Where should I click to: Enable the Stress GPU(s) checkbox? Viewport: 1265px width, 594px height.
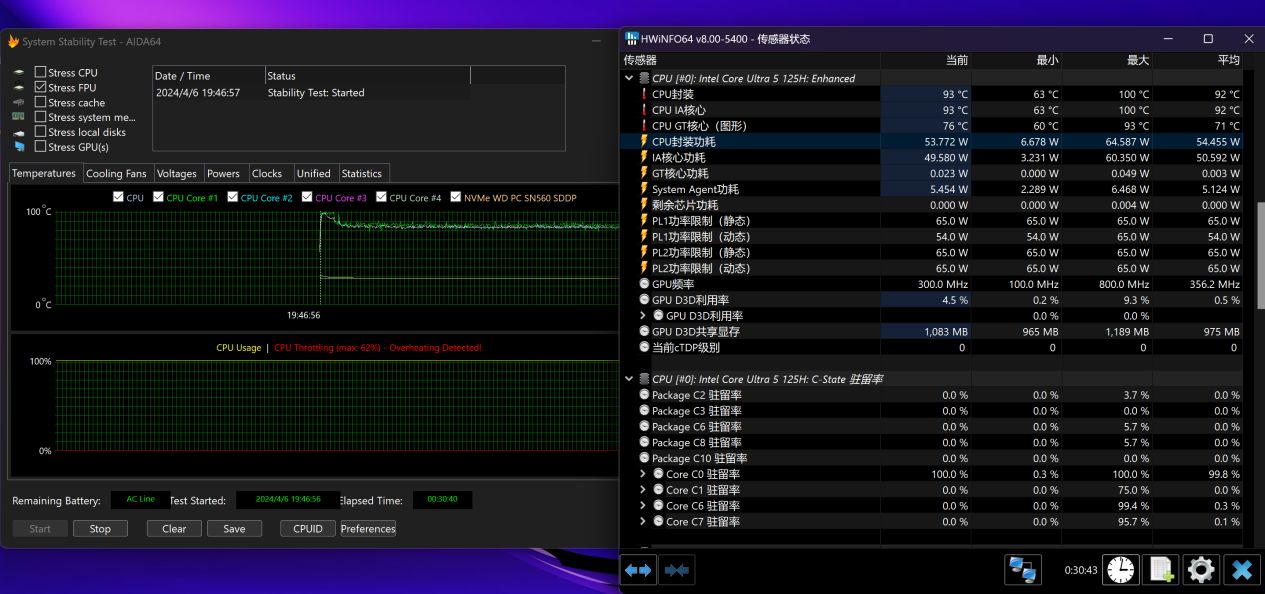[x=40, y=147]
